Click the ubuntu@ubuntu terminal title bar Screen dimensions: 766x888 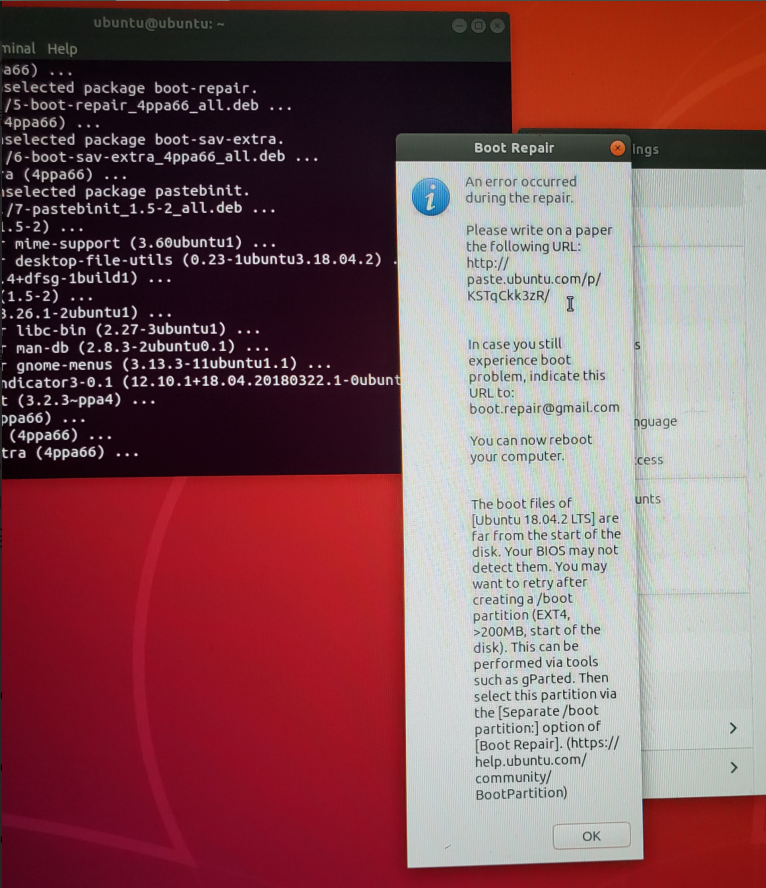pyautogui.click(x=255, y=25)
